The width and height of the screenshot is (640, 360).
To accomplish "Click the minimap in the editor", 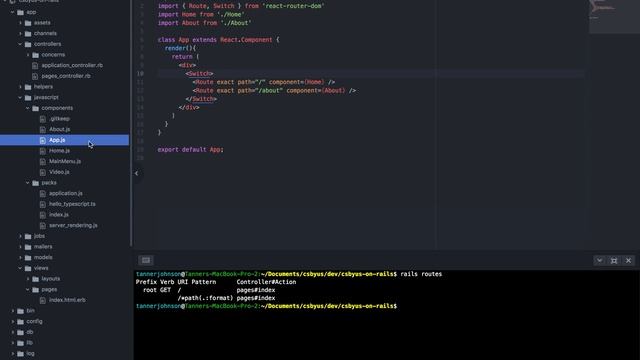I will point(614,16).
